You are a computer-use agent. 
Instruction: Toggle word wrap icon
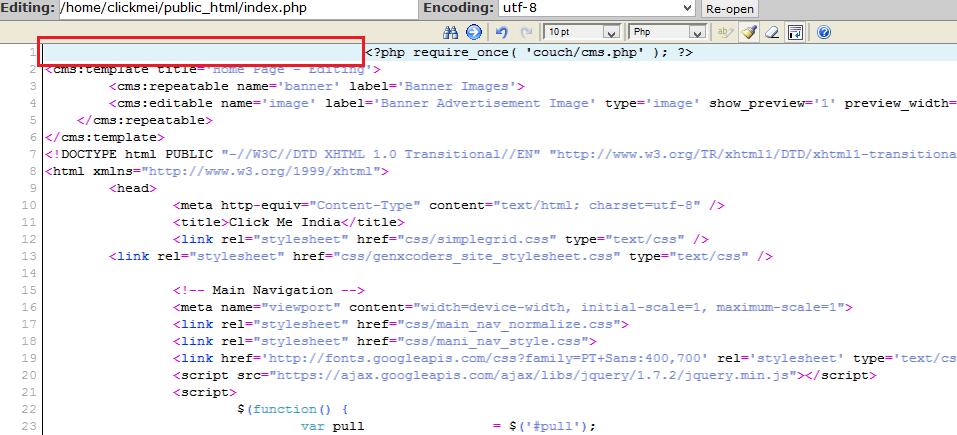pos(795,32)
